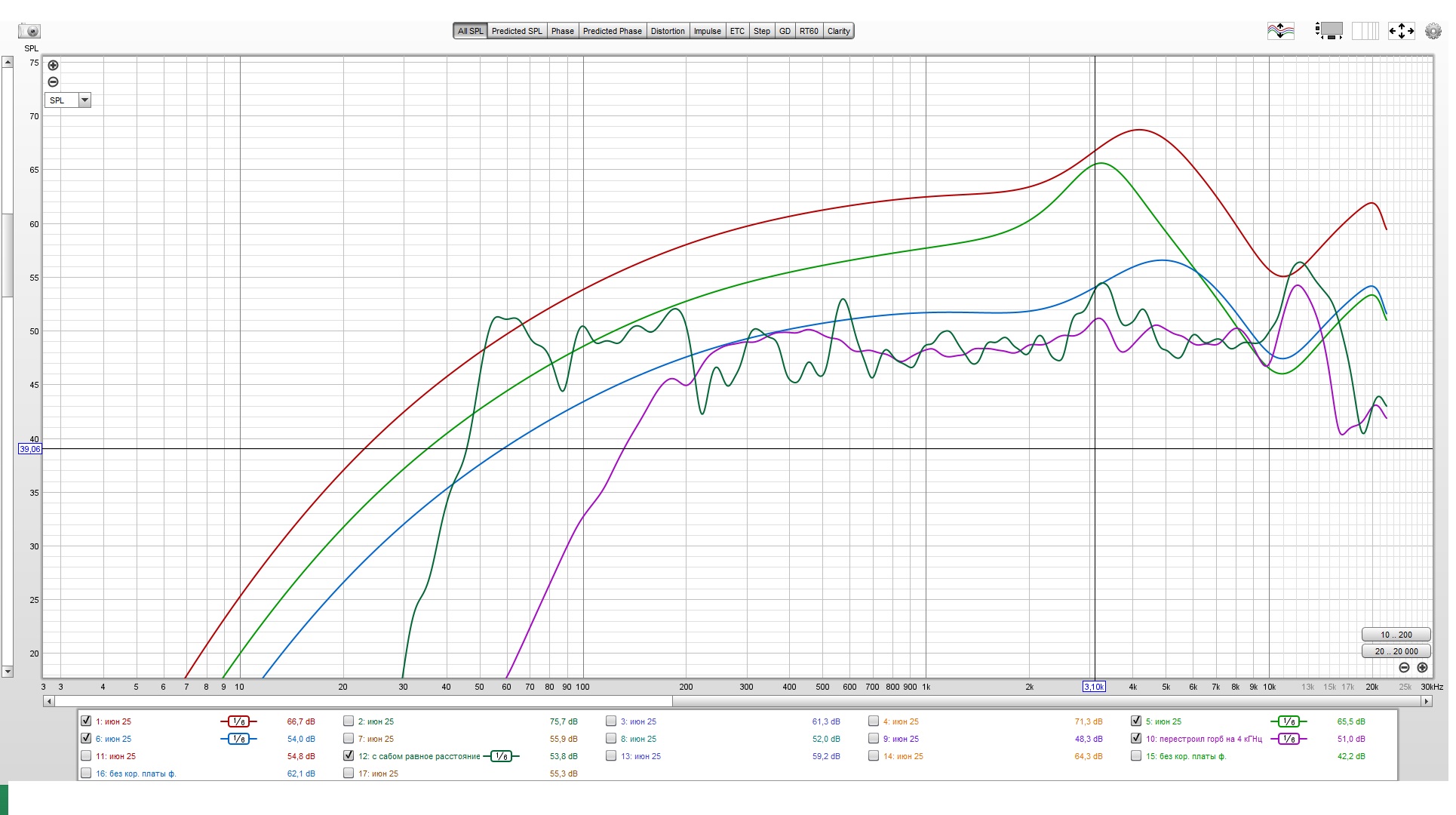The image size is (1456, 815).
Task: Click the zoom in plus icon top-left
Action: tap(53, 65)
